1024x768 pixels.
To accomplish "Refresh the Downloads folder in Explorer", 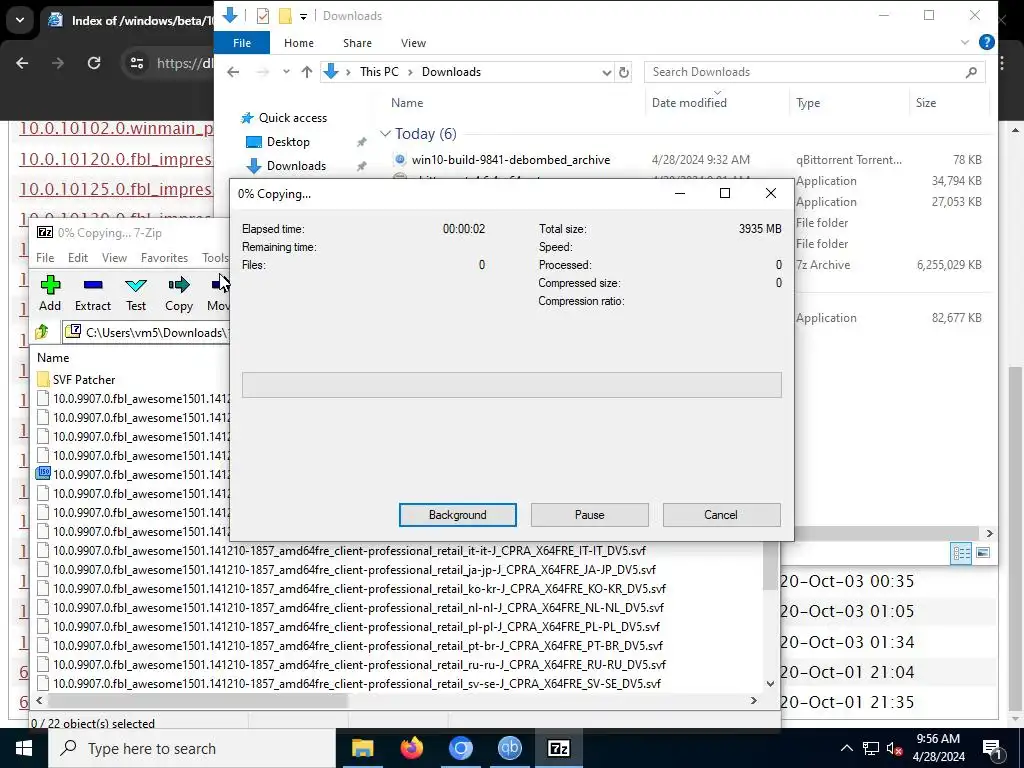I will point(624,72).
